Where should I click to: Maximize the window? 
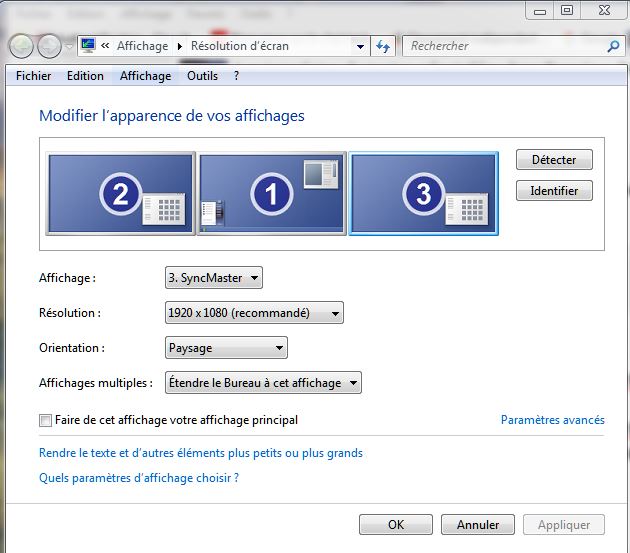tap(567, 10)
